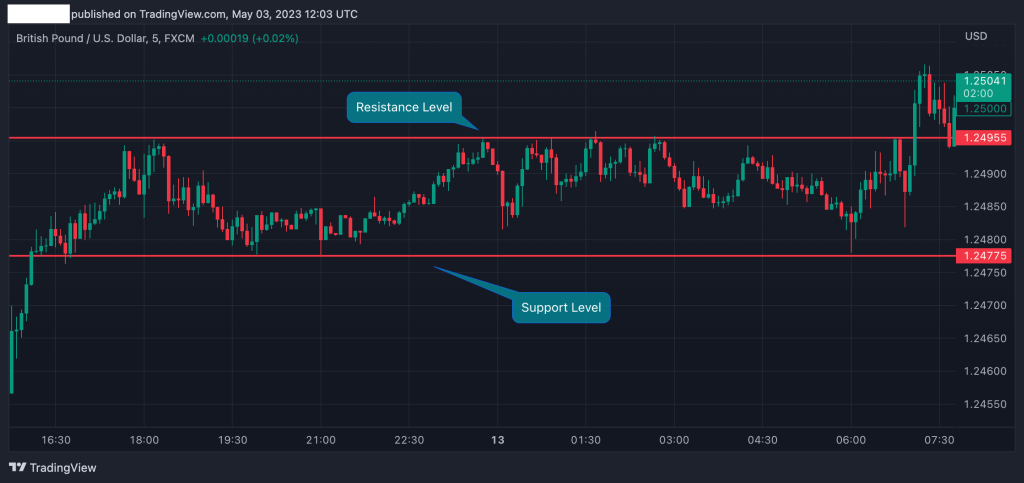Open the USD currency selector
The width and height of the screenshot is (1024, 483).
976,37
